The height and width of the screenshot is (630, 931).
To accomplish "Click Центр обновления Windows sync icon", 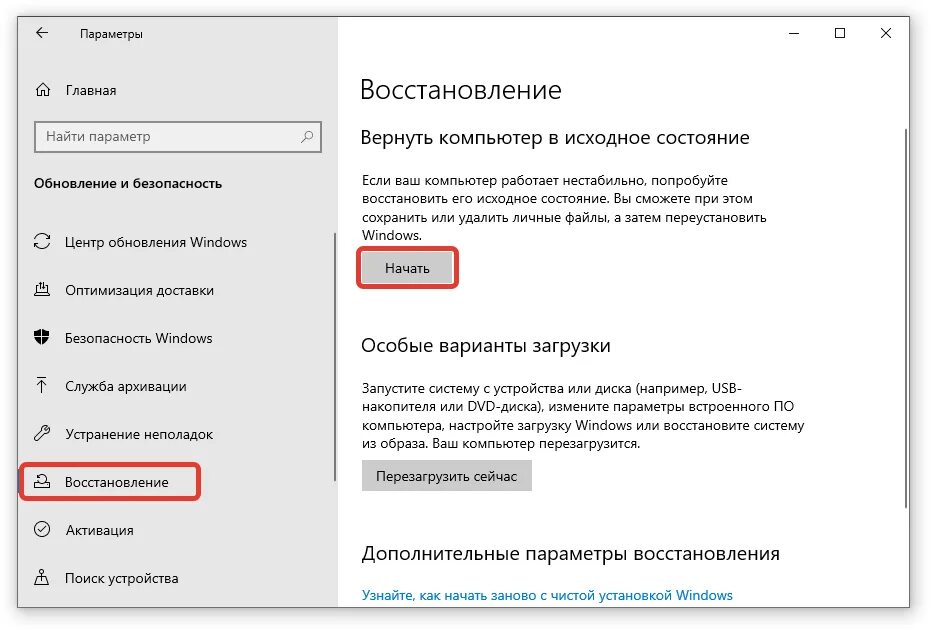I will [x=42, y=241].
